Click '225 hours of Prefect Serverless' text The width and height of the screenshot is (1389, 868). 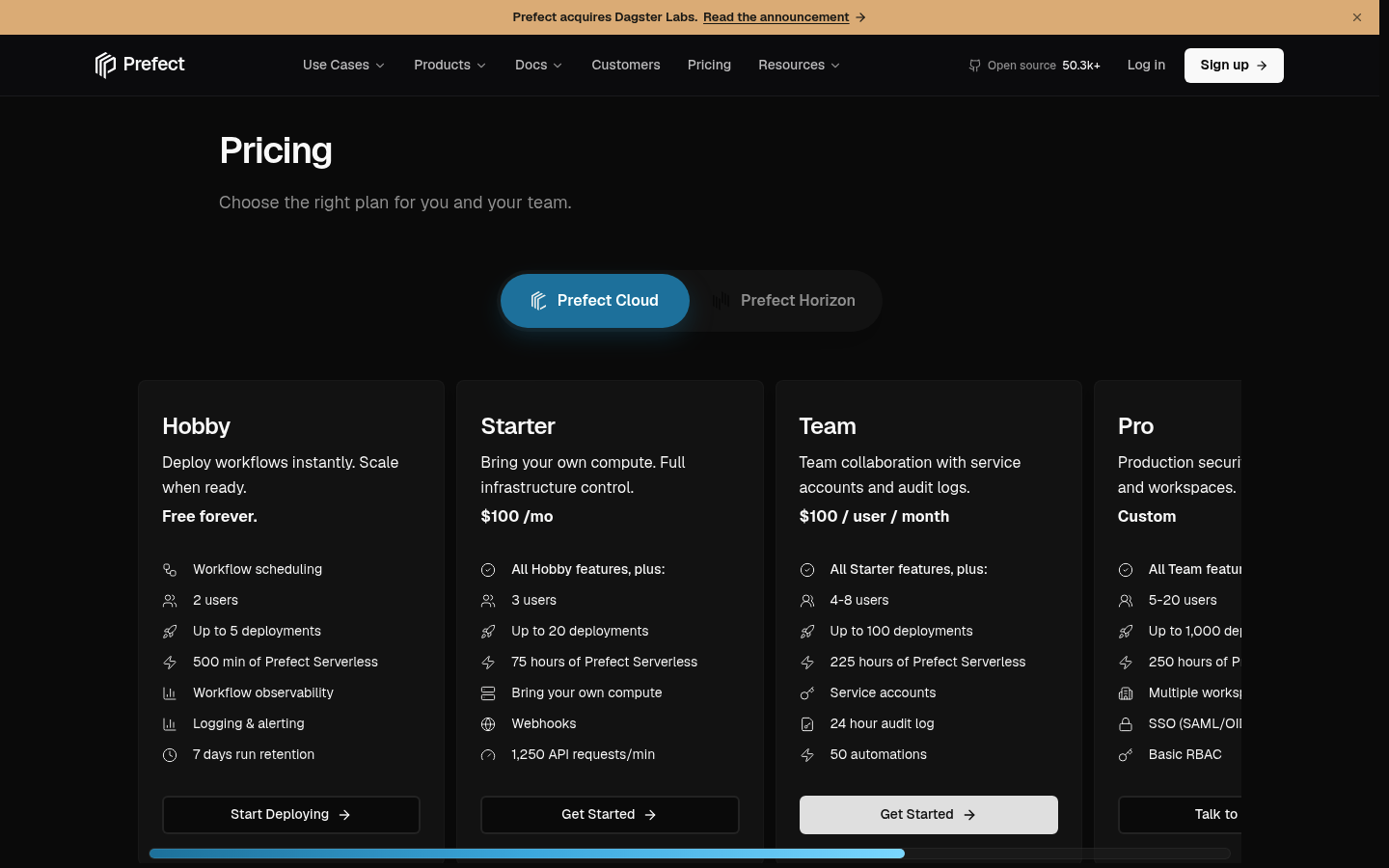click(x=928, y=663)
